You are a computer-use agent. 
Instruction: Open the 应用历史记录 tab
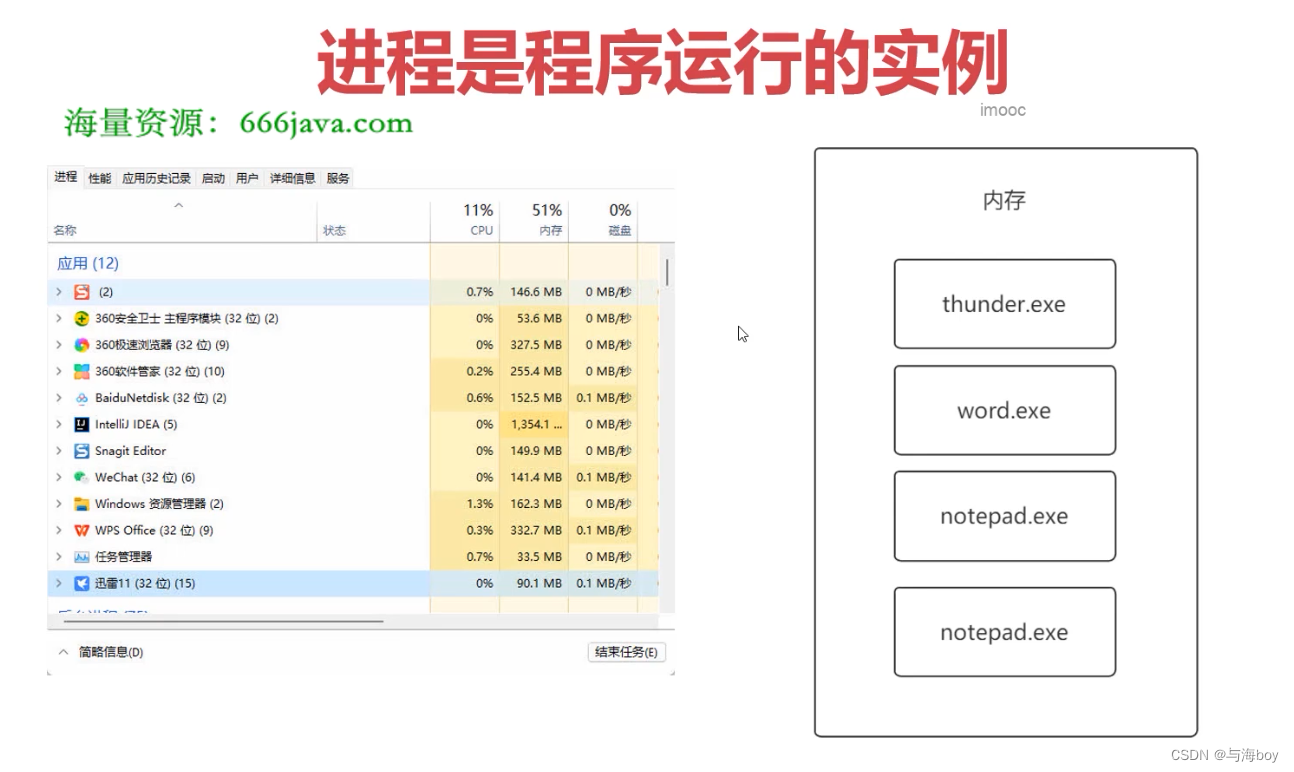pos(156,178)
